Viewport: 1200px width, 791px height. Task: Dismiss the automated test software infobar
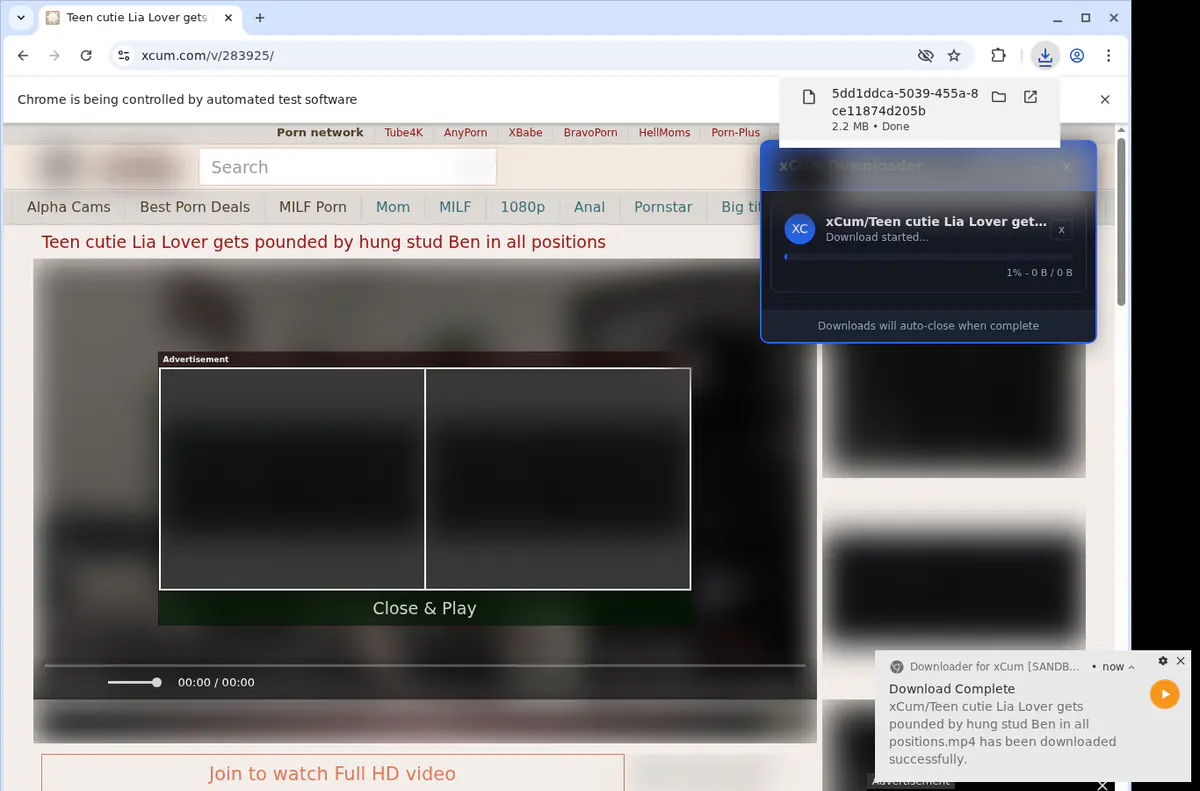click(x=1105, y=99)
